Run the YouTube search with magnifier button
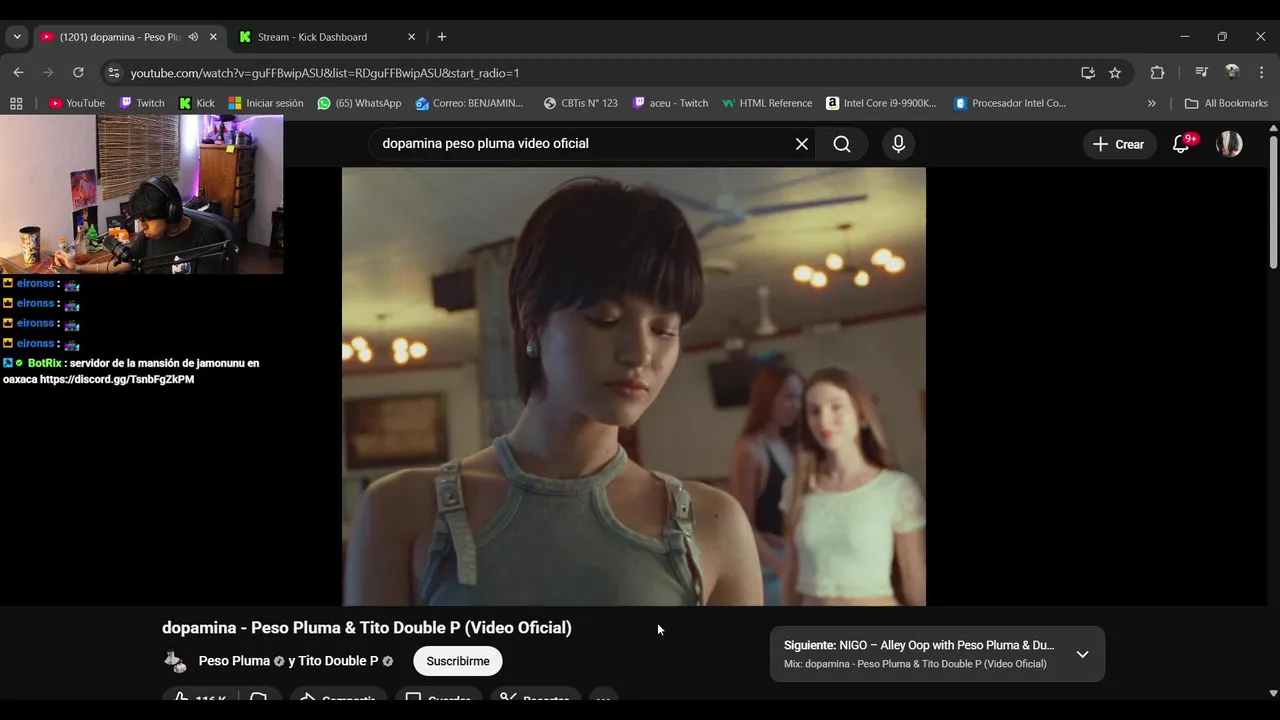1280x720 pixels. coord(842,144)
